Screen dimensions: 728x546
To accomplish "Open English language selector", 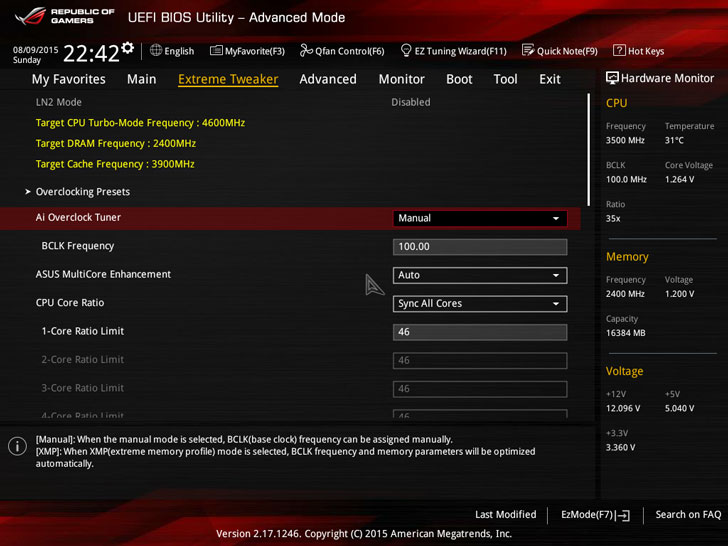I will click(x=172, y=51).
